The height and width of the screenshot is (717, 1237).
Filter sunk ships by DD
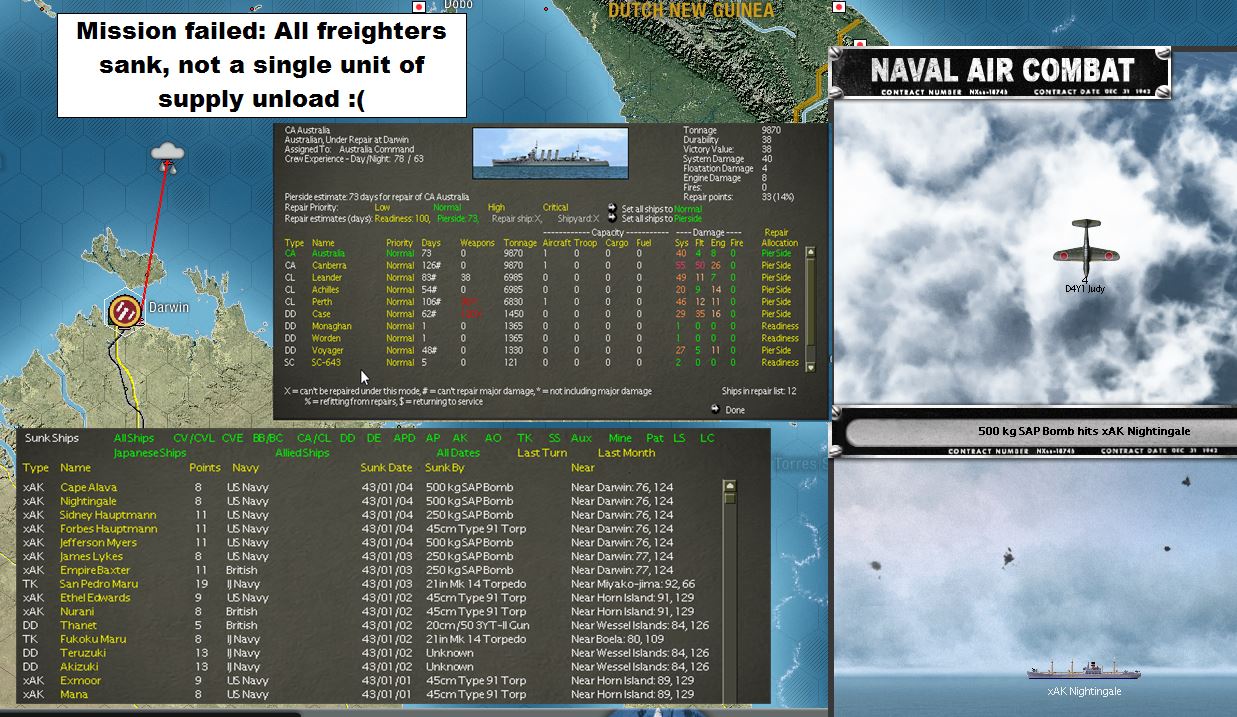click(348, 439)
